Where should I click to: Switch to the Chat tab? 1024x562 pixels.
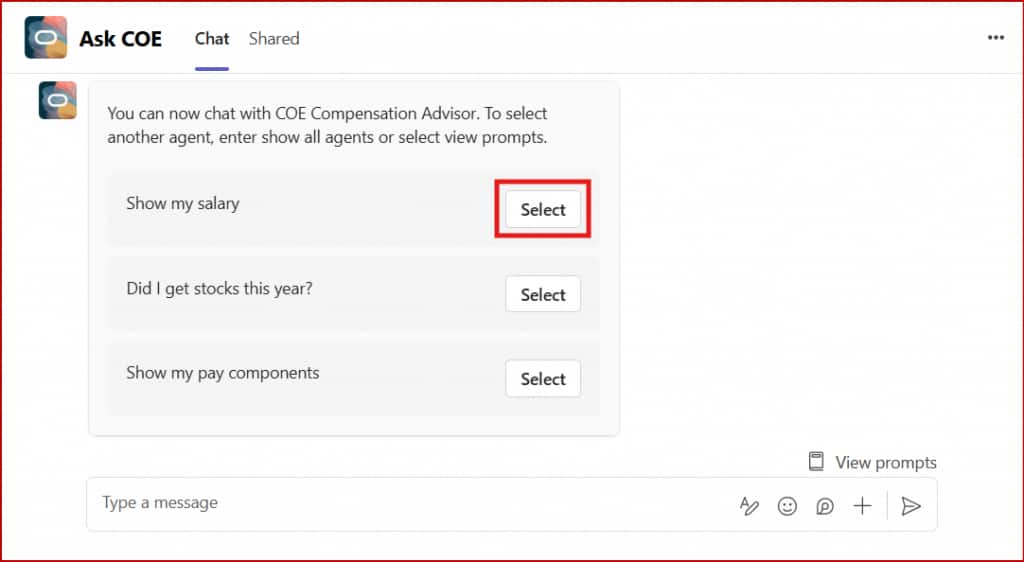tap(212, 39)
